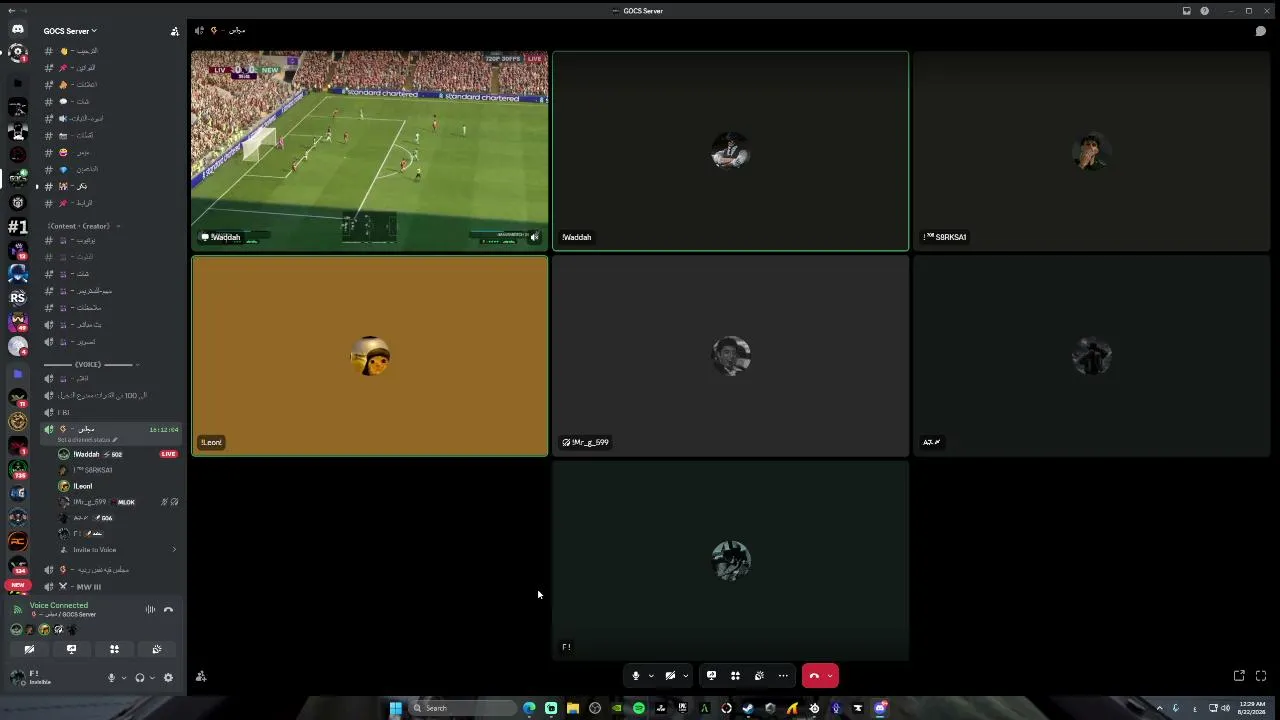
Task: Go back with the title bar arrow
Action: click(x=10, y=11)
